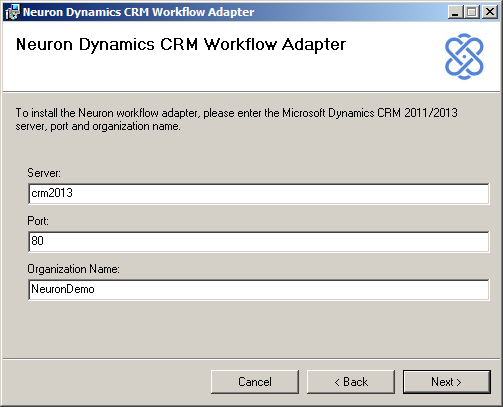Maximize the installer window
503x407 pixels.
472,12
